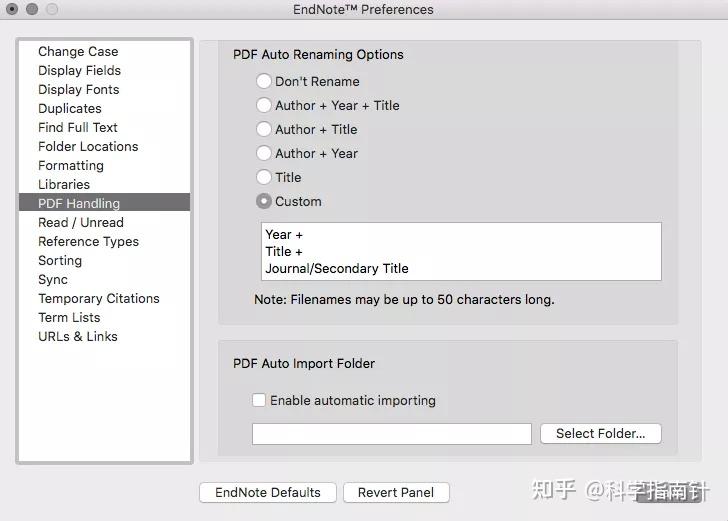Select the Custom renaming radio button
728x521 pixels.
[264, 201]
